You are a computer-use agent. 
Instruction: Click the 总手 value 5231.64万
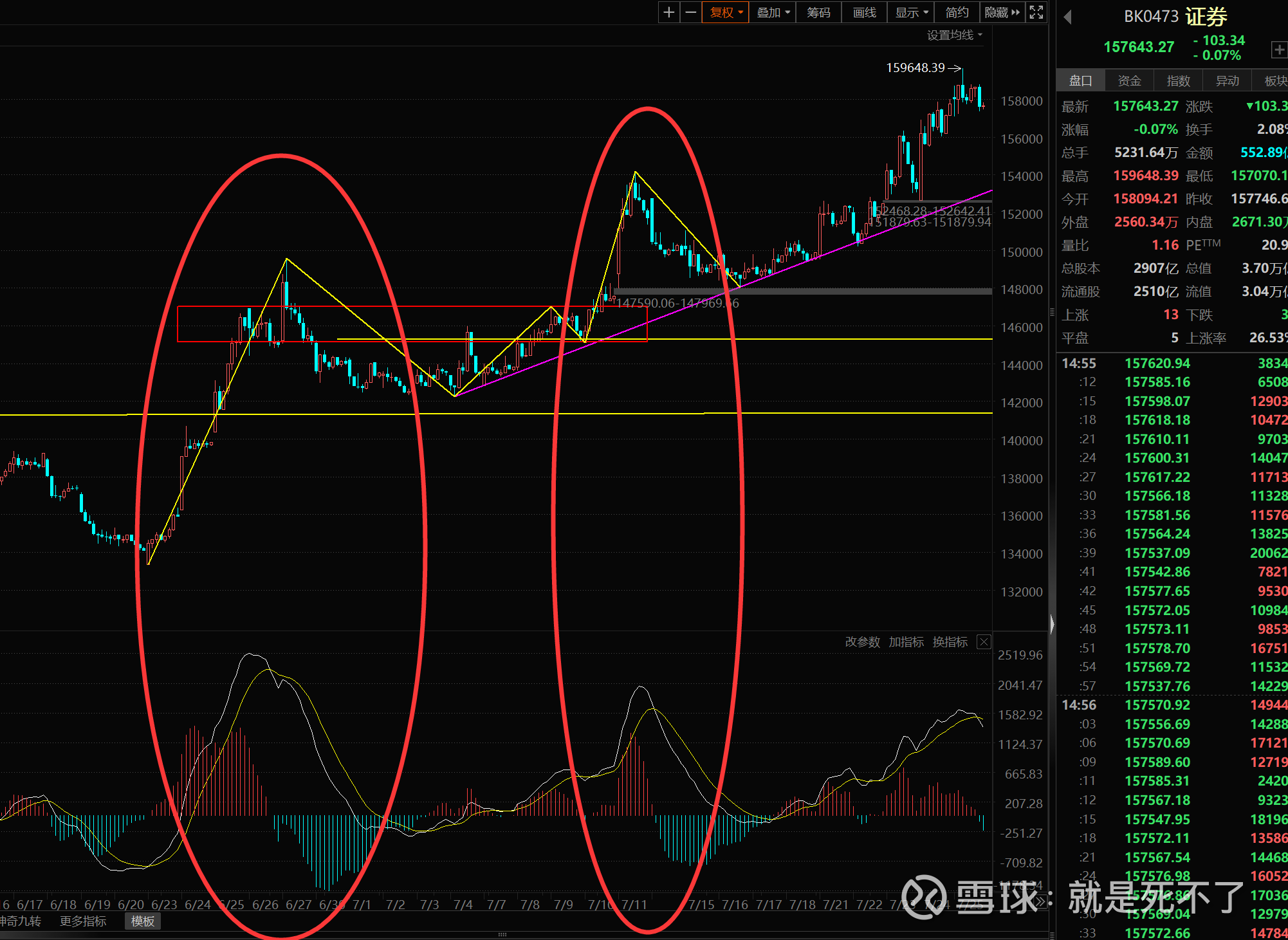point(1146,152)
